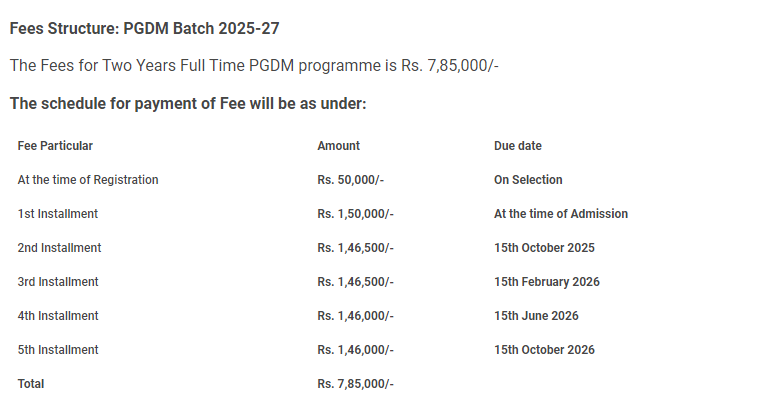
Task: Click the 15th October 2025 due date
Action: click(545, 248)
